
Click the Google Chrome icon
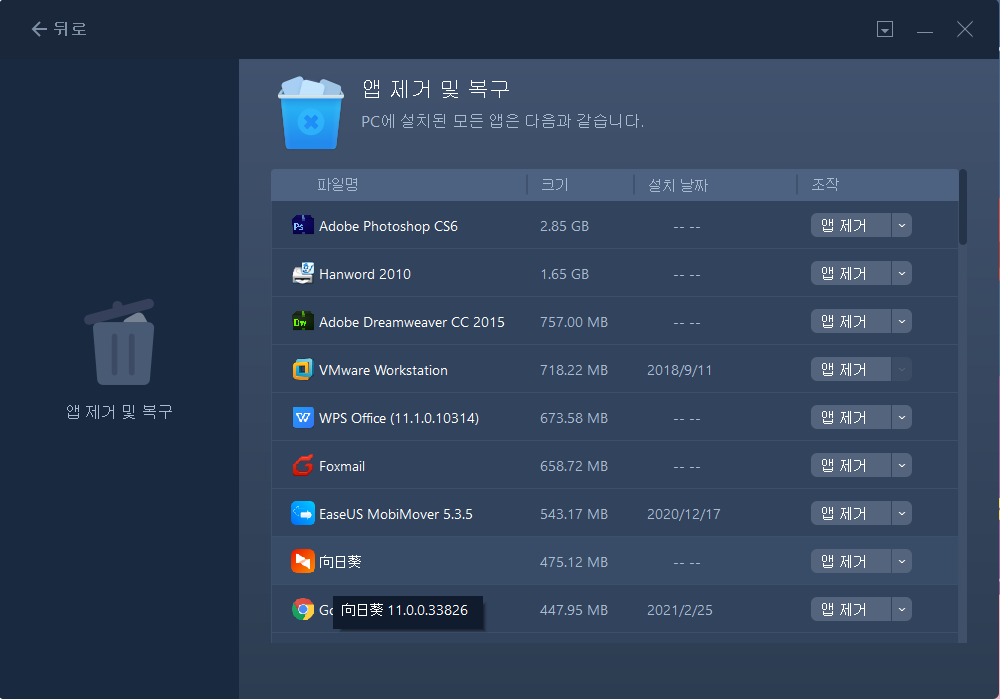point(302,610)
